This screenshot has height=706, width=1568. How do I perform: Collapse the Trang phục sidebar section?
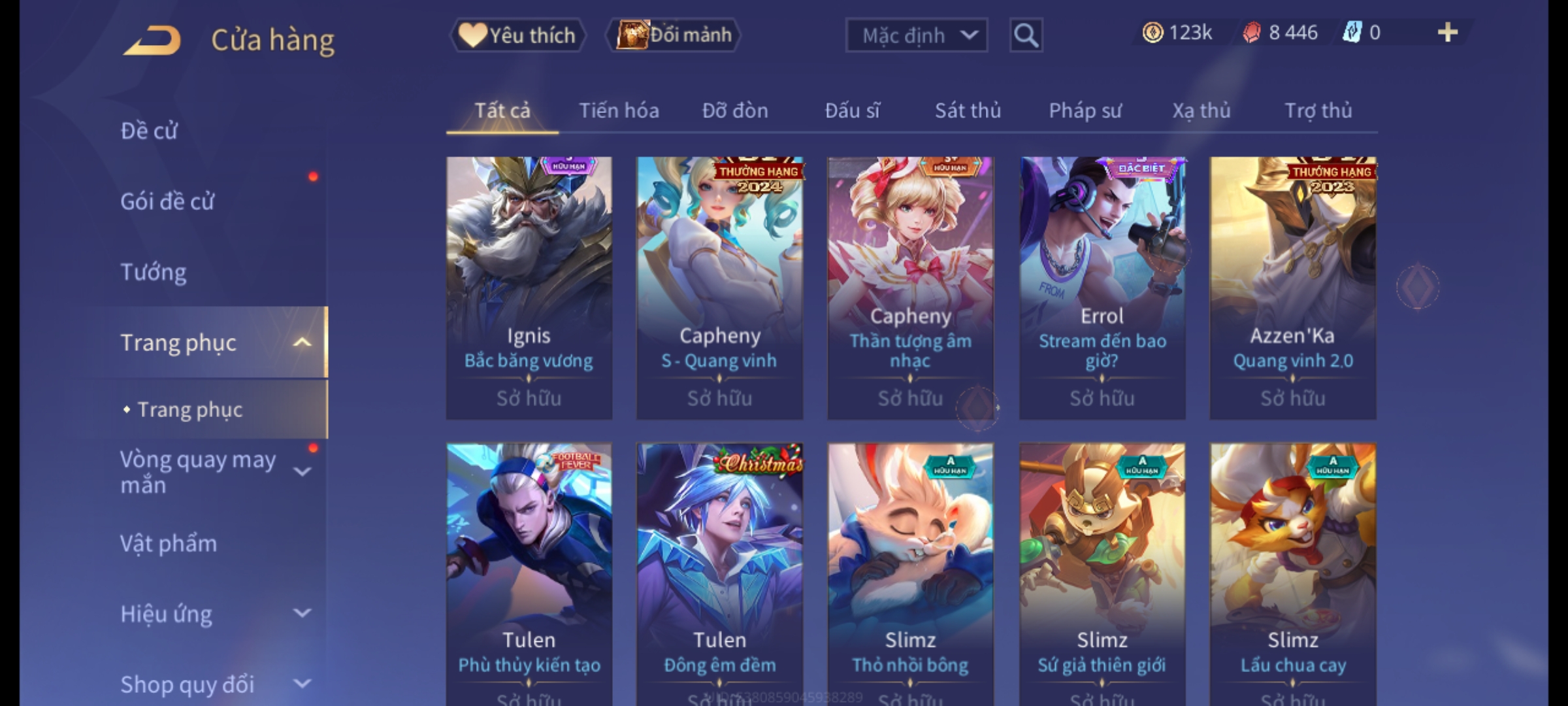[x=302, y=343]
